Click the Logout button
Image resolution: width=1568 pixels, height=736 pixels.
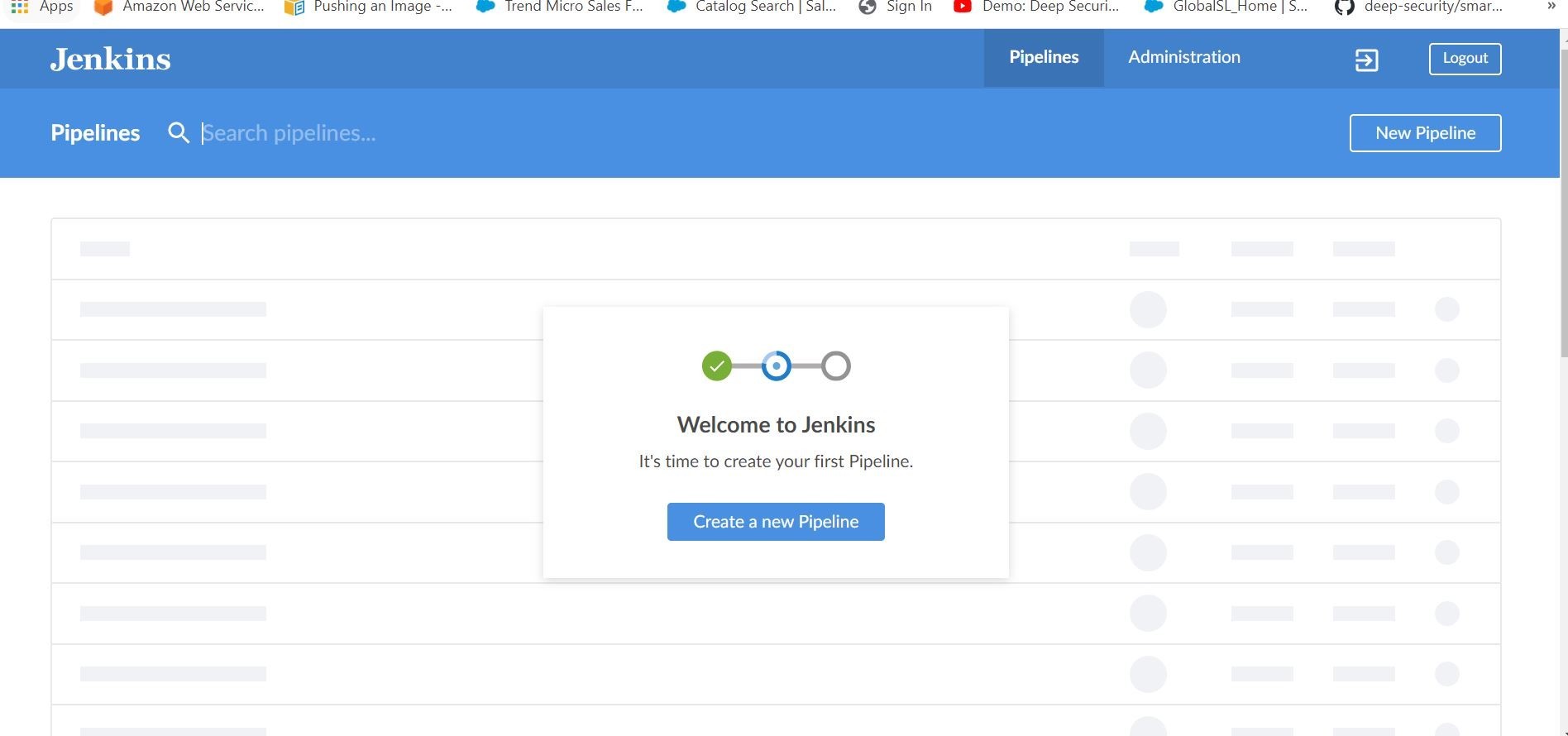point(1465,59)
